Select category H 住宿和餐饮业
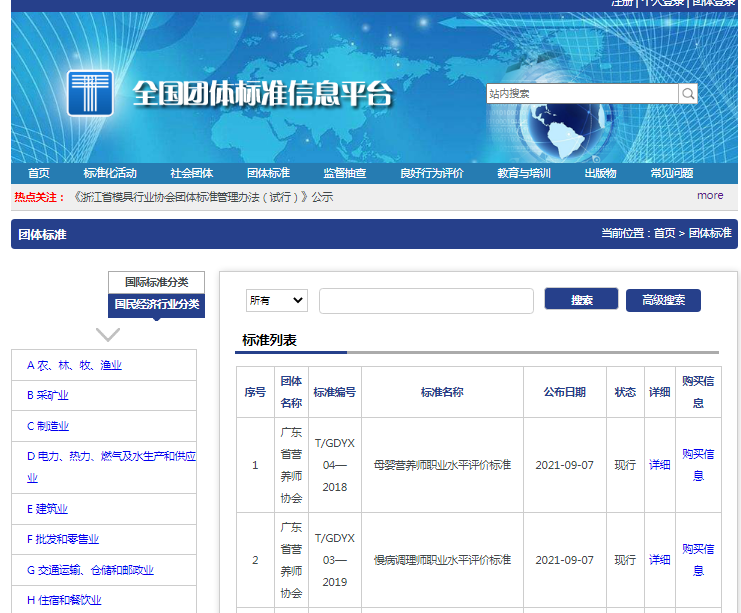 (x=64, y=600)
